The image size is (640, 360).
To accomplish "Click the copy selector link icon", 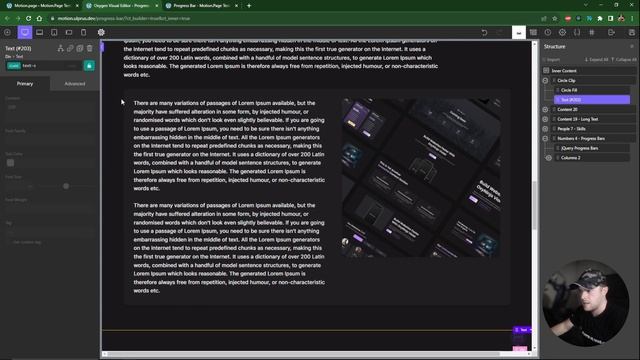I will click(x=70, y=48).
